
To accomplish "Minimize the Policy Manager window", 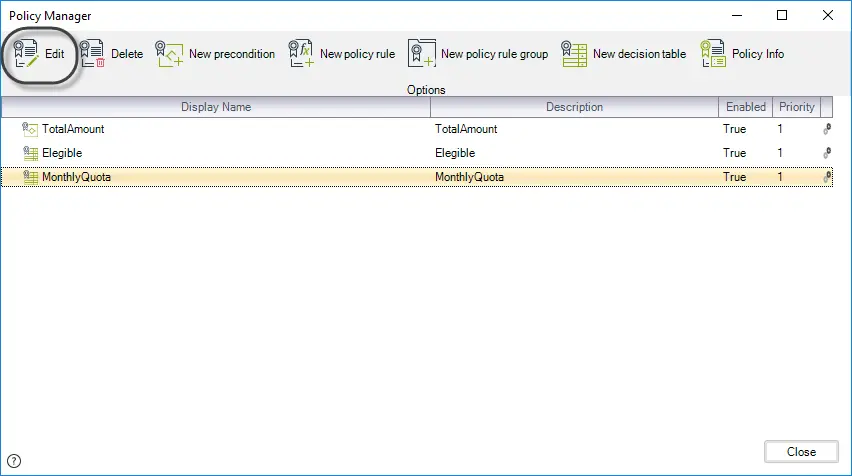I will tap(737, 15).
